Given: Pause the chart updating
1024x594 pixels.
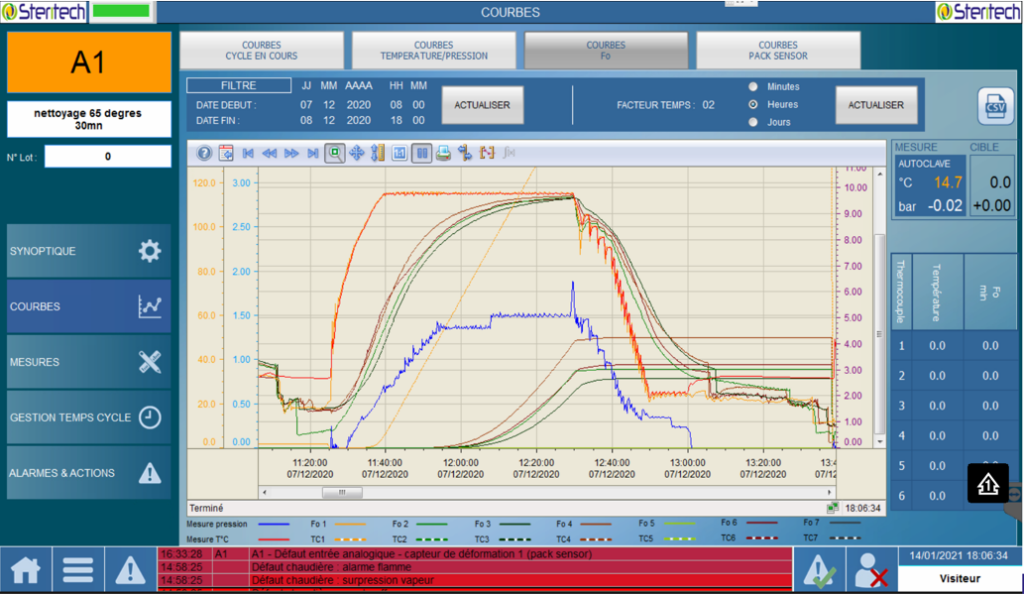Looking at the screenshot, I should click(x=421, y=153).
